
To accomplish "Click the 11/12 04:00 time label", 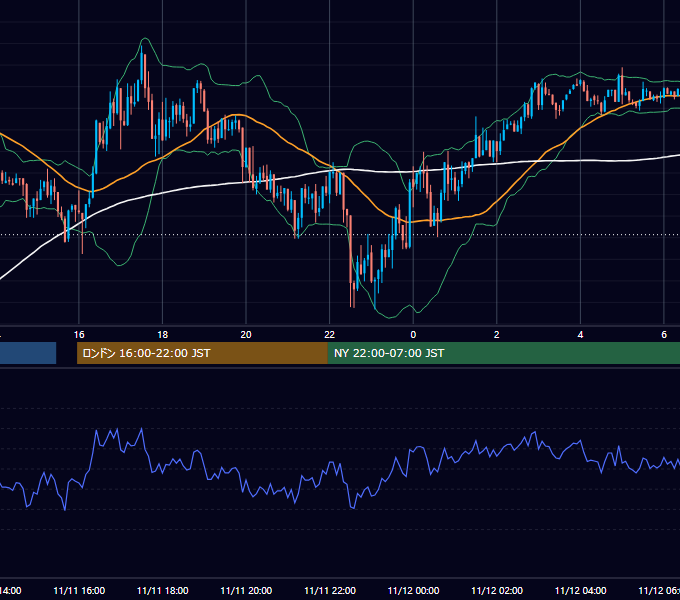I will tap(580, 590).
